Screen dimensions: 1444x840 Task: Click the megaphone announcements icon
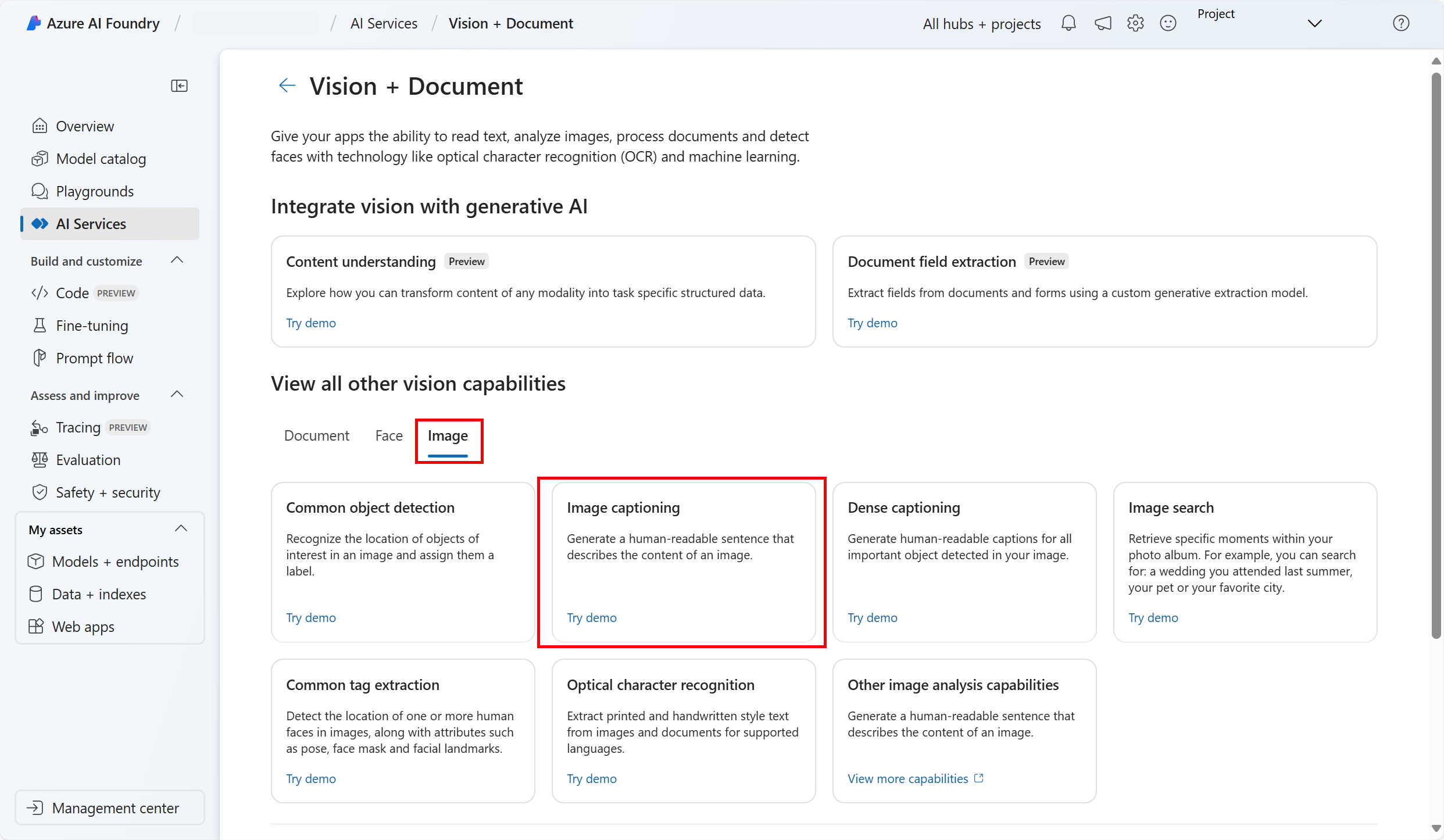point(1103,23)
